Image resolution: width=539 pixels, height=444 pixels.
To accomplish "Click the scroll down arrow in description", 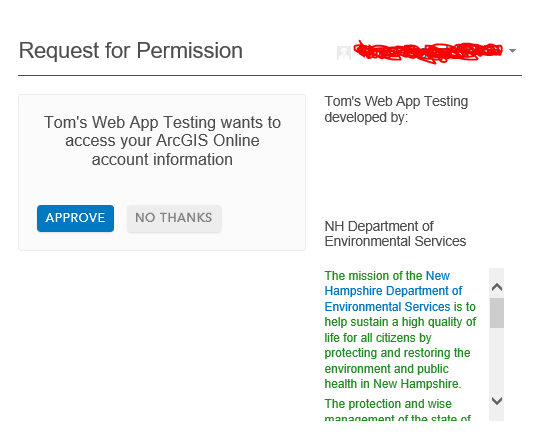I will point(497,401).
